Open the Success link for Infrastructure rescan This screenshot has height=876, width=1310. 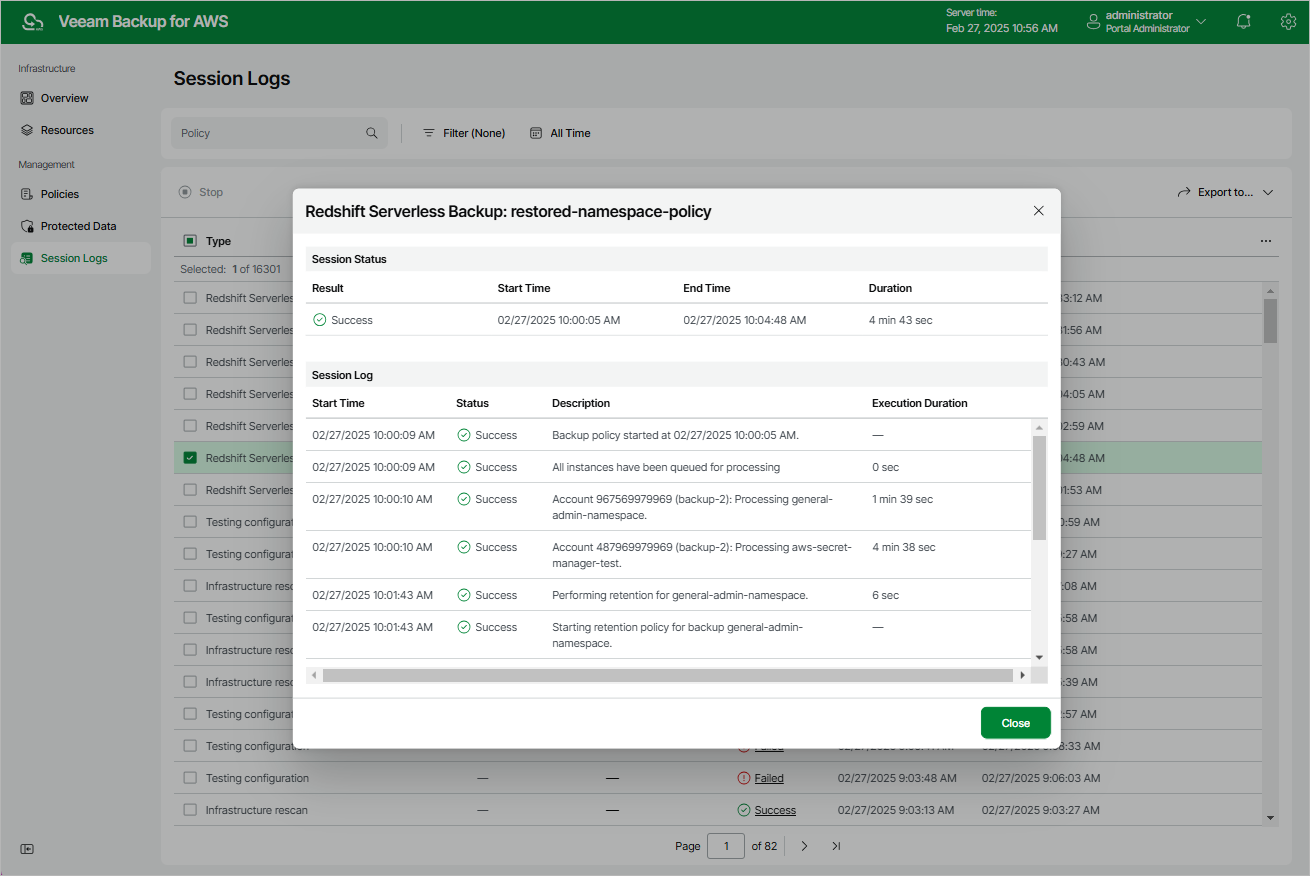[x=775, y=810]
